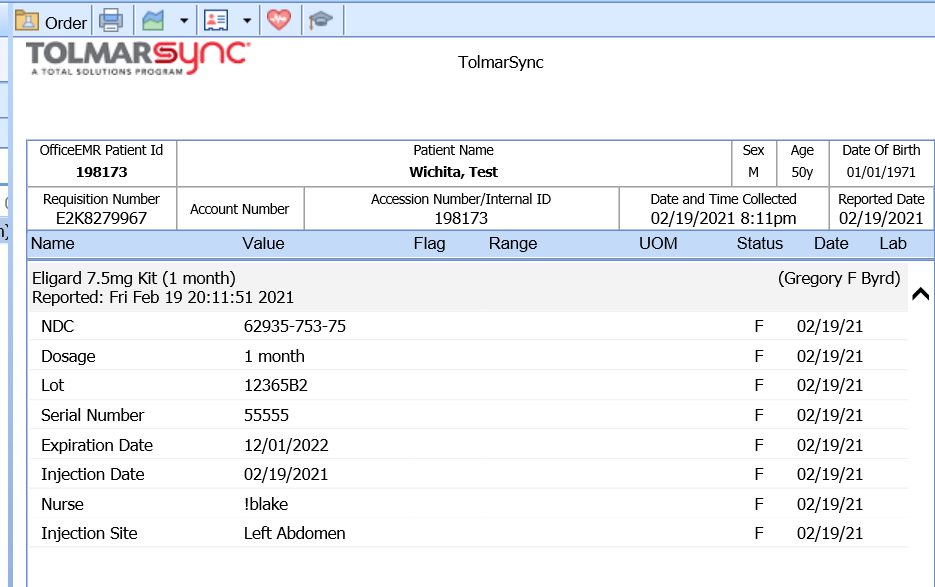The width and height of the screenshot is (935, 587).
Task: Open the graduation cap education icon
Action: 320,21
